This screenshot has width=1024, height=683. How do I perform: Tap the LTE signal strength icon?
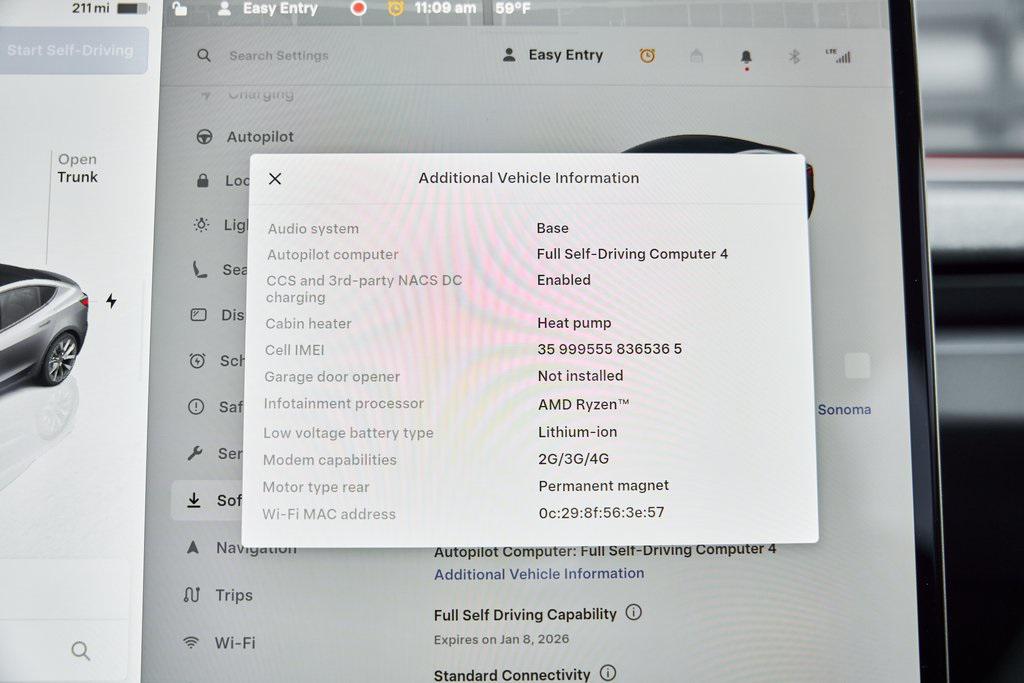(x=839, y=56)
